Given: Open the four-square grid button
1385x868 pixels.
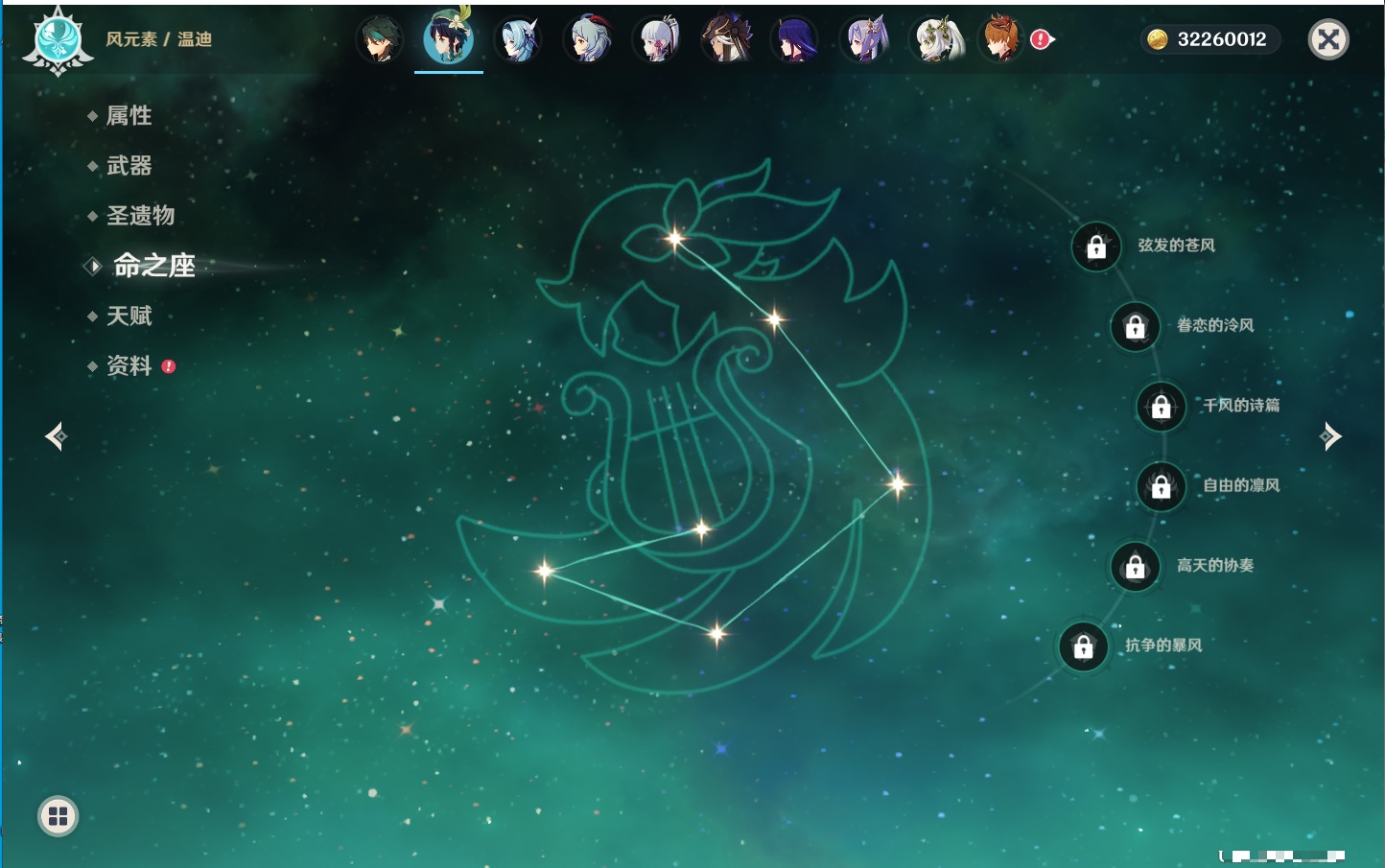Looking at the screenshot, I should (x=58, y=816).
